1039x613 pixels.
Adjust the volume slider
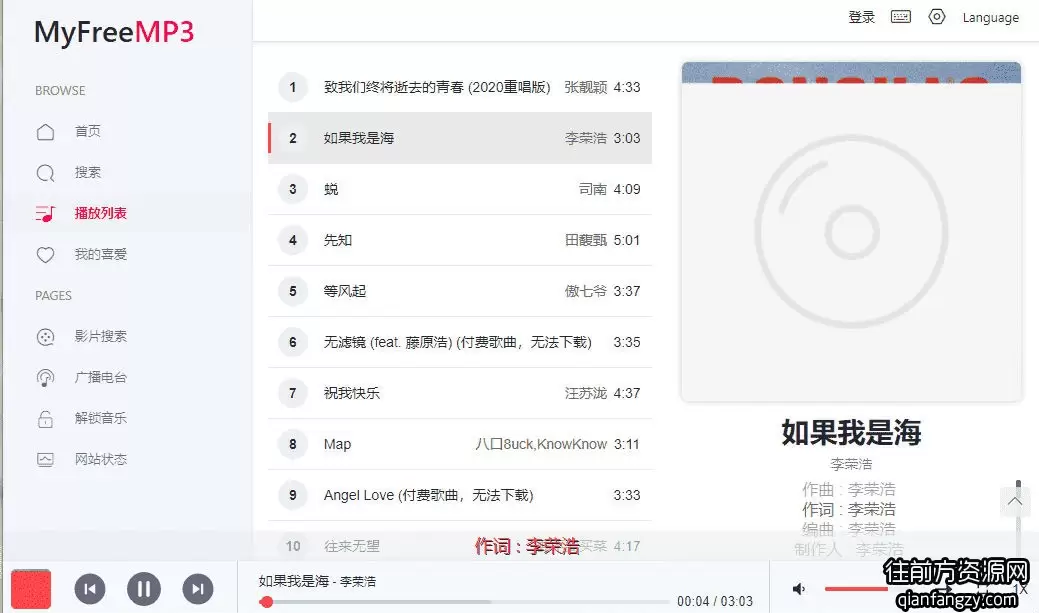(856, 588)
